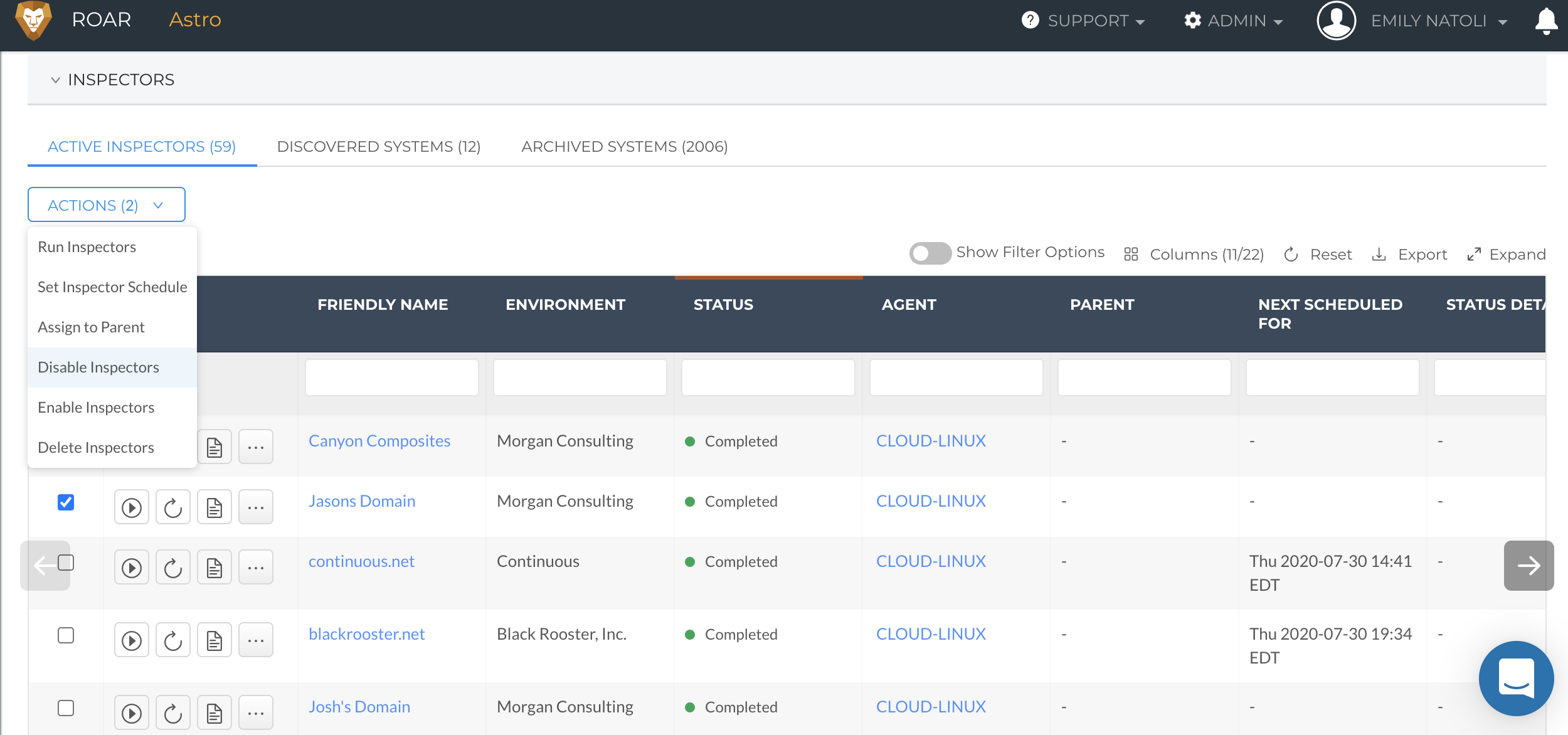Open Columns (11/22) chooser
1568x735 pixels.
click(x=1194, y=254)
